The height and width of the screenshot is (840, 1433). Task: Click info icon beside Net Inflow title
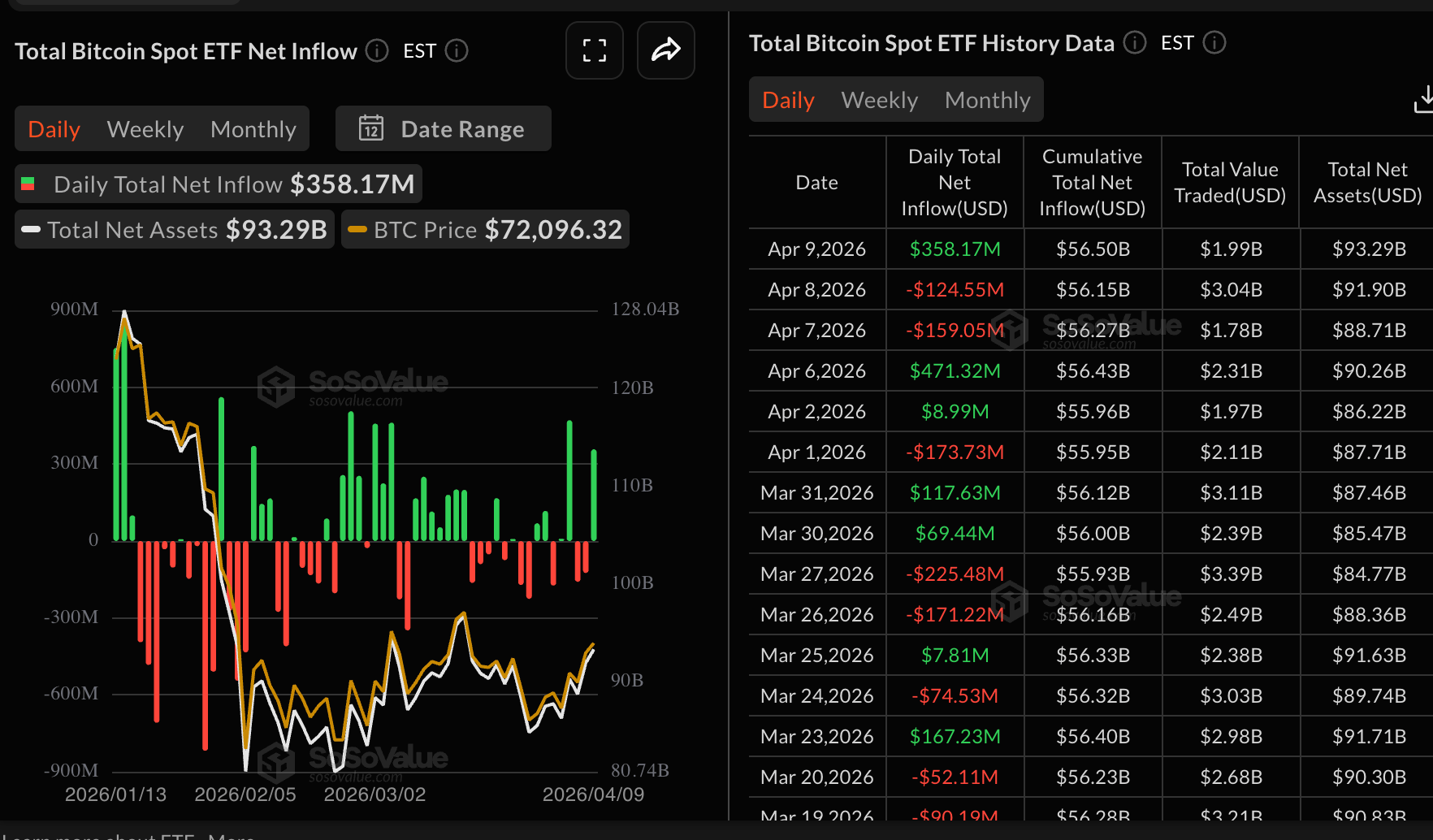376,51
